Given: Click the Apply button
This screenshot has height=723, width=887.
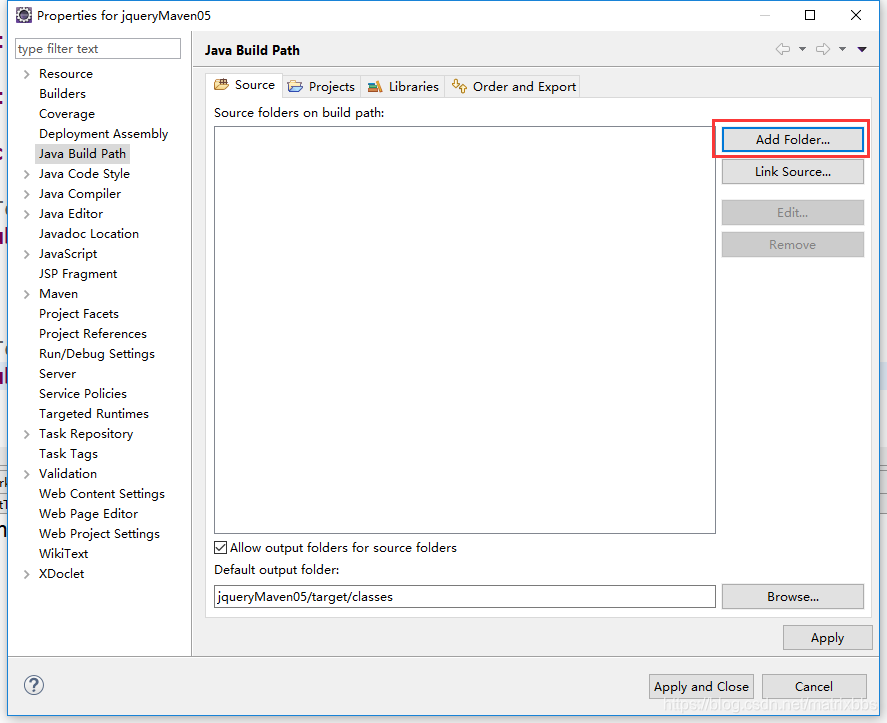Looking at the screenshot, I should 827,638.
